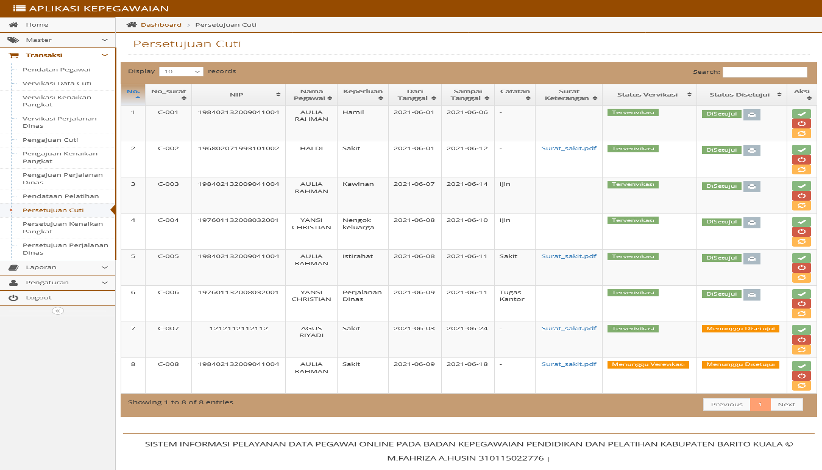Click green checkmark for row C-008
This screenshot has height=470, width=822.
click(x=801, y=366)
